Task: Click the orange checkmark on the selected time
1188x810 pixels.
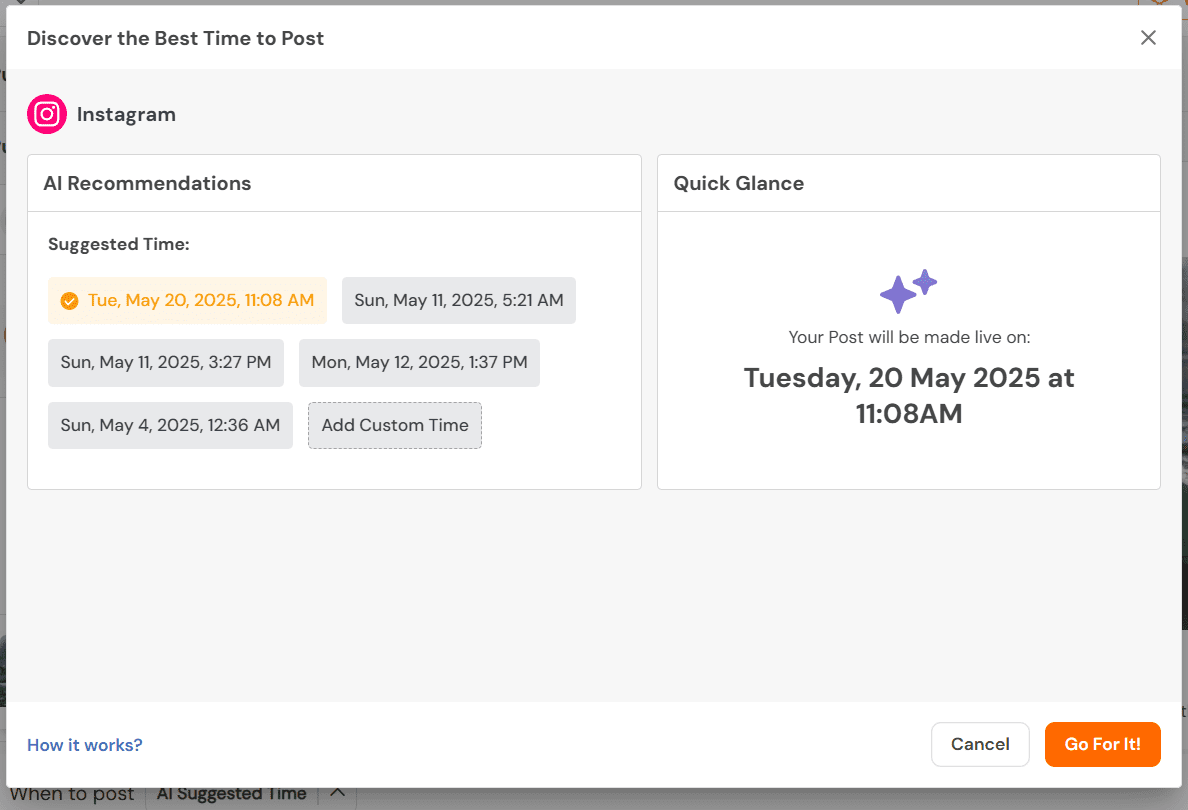Action: tap(69, 300)
